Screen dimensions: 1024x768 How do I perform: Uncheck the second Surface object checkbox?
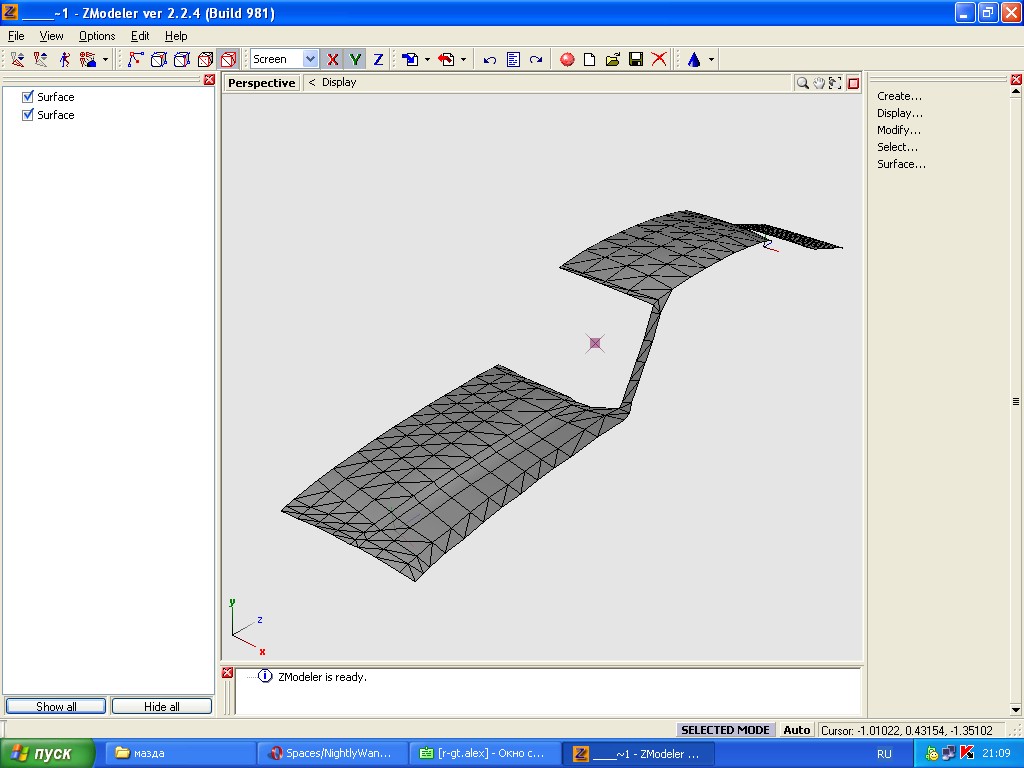[28, 115]
